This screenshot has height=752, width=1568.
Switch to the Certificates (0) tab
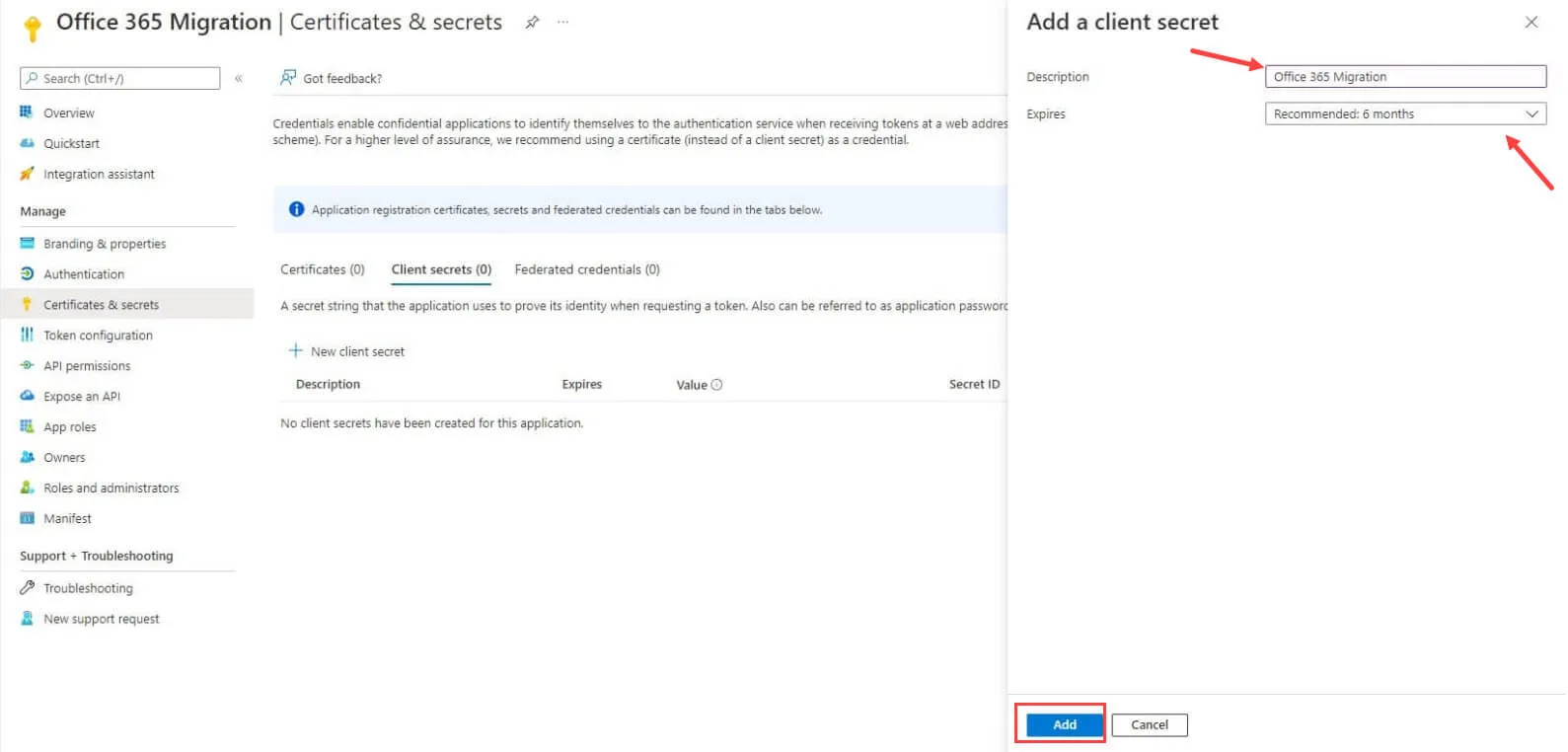323,269
